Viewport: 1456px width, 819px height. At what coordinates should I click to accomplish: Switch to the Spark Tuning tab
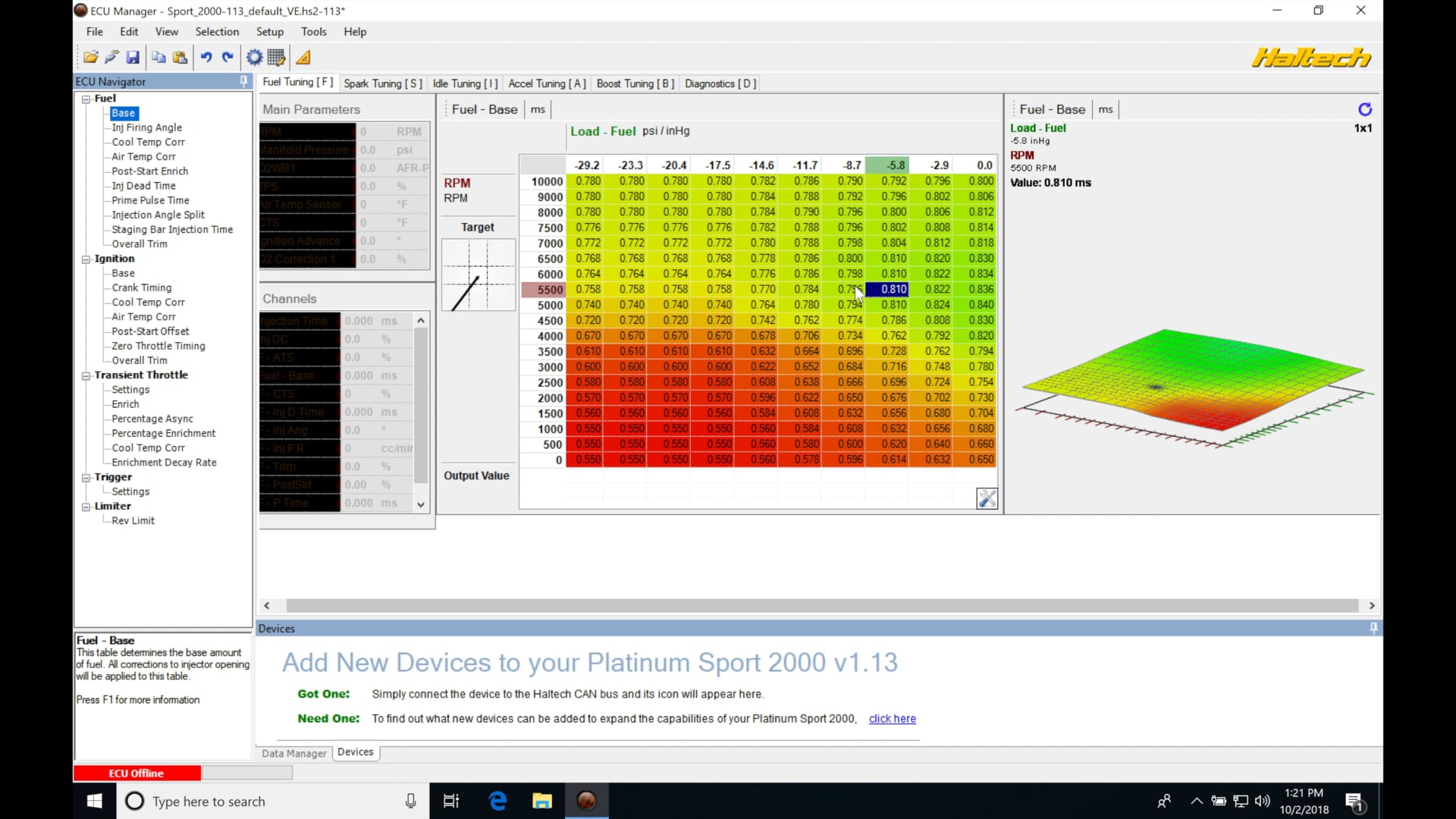pos(383,83)
